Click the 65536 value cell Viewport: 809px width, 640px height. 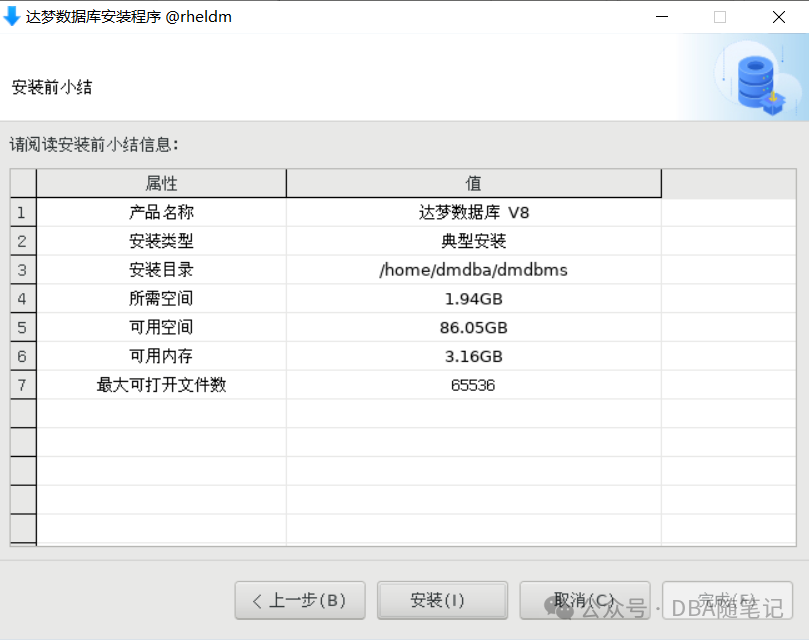click(x=473, y=386)
